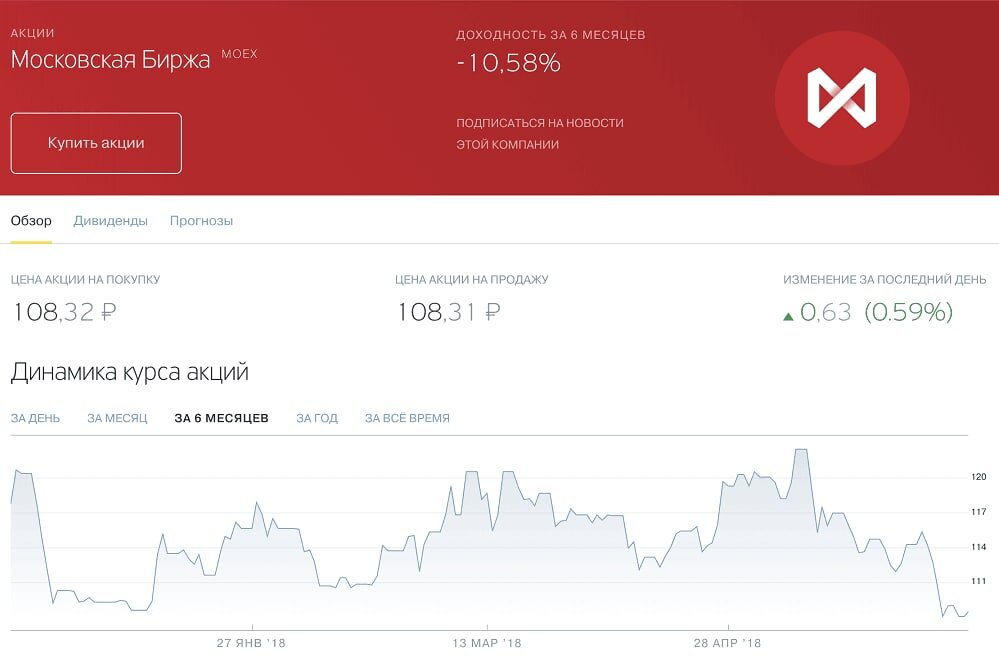This screenshot has width=999, height=663.
Task: Click the Moscow Exchange logo icon
Action: (842, 98)
